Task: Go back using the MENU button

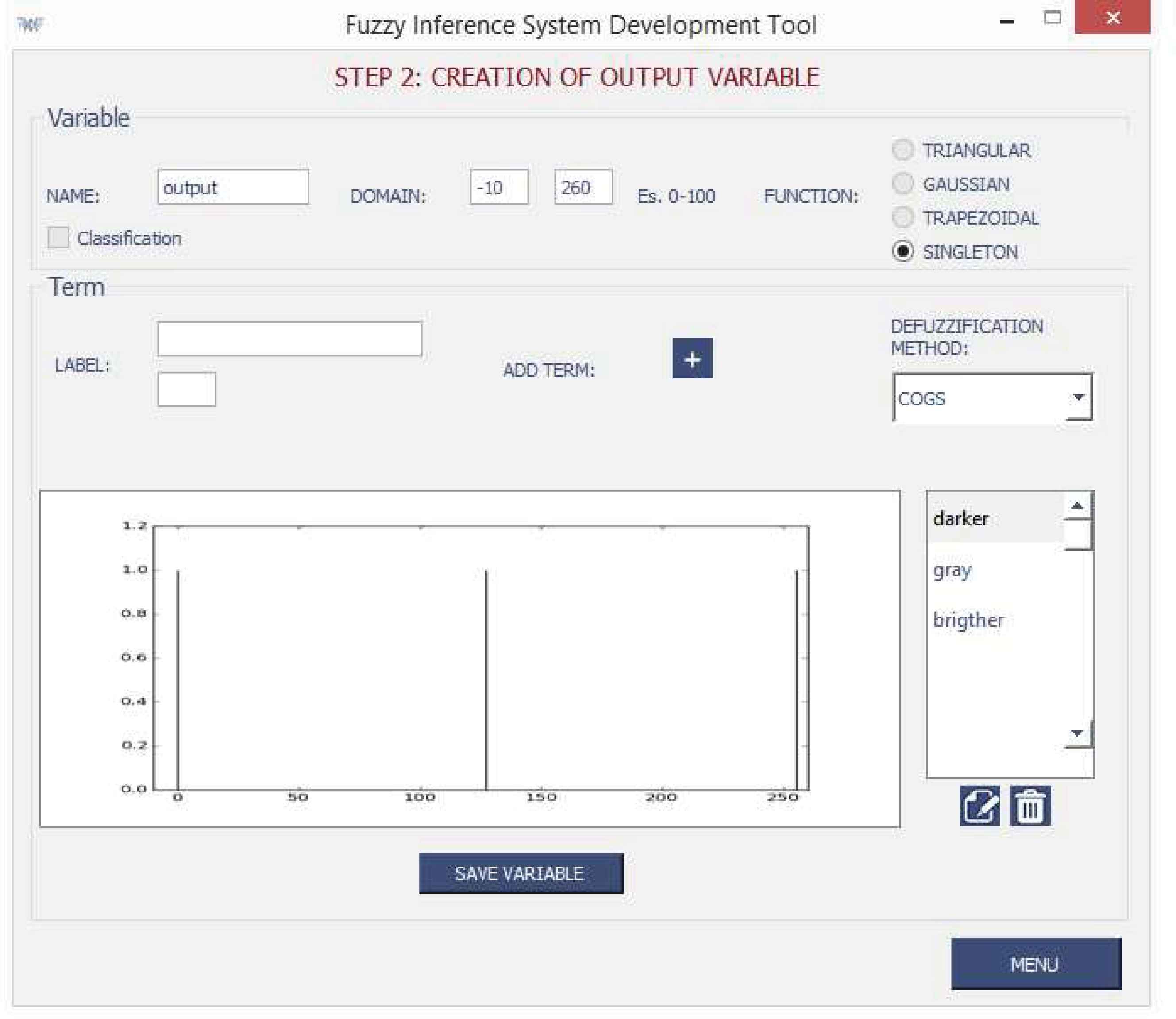Action: [1036, 965]
